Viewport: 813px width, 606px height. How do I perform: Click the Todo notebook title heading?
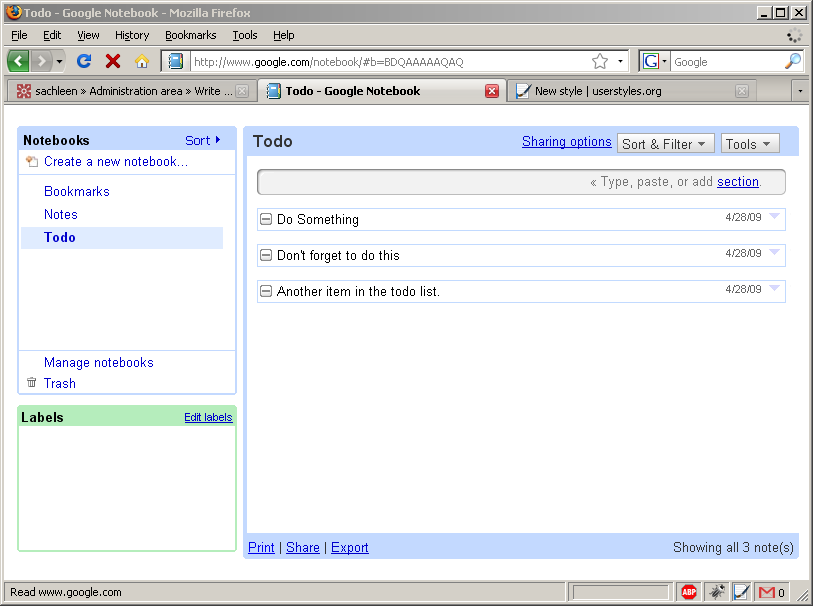click(273, 142)
